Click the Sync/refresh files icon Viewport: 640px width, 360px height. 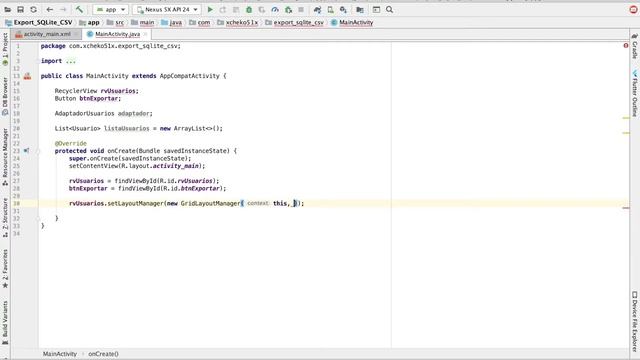click(33, 9)
